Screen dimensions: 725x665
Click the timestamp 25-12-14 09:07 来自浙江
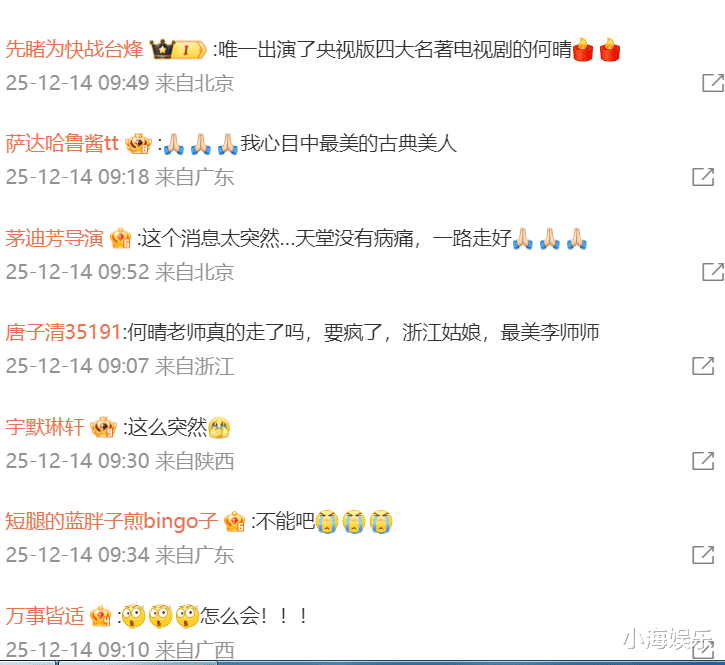tap(120, 366)
